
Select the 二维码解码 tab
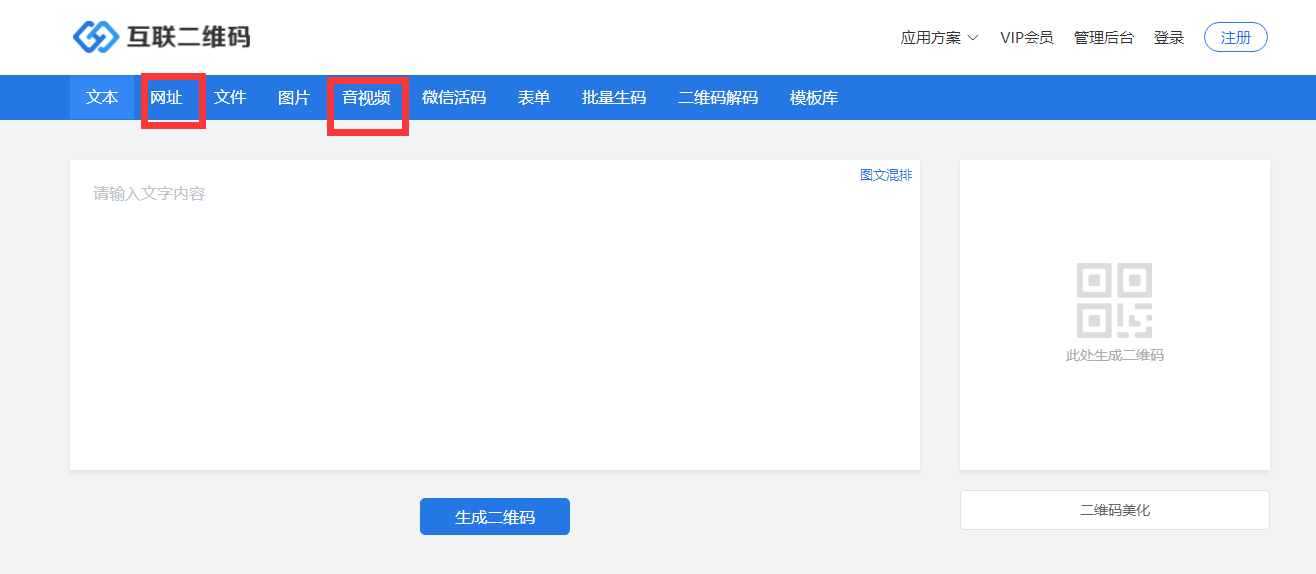pos(718,98)
